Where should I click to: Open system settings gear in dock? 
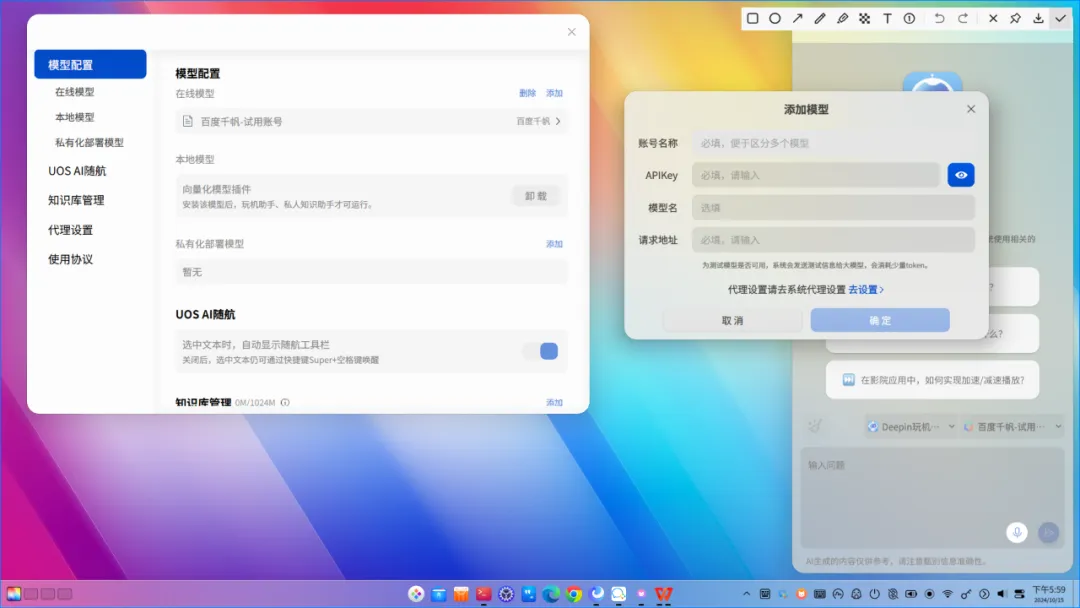point(506,594)
